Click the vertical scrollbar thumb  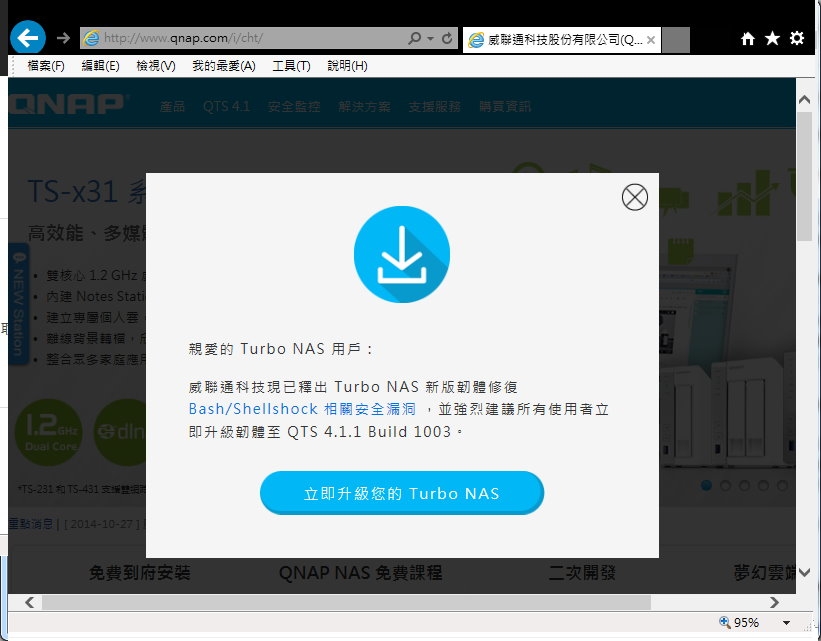(x=804, y=176)
